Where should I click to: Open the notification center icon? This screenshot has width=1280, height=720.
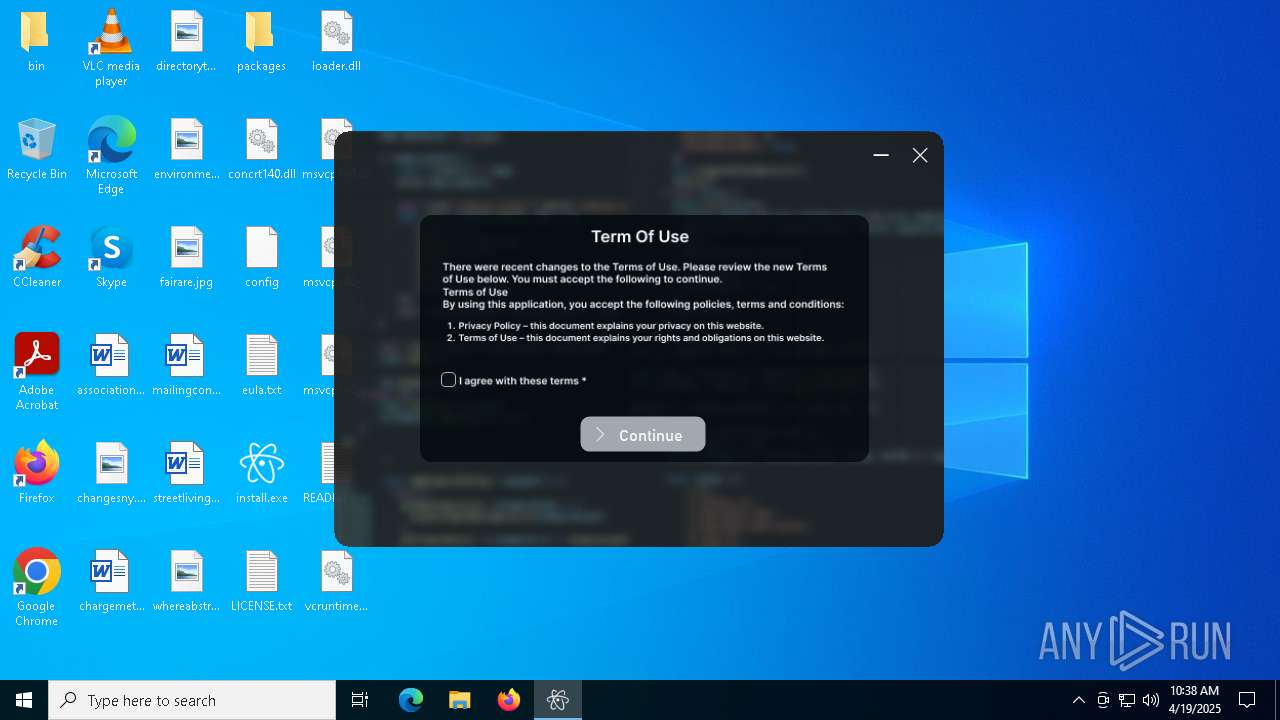1247,700
